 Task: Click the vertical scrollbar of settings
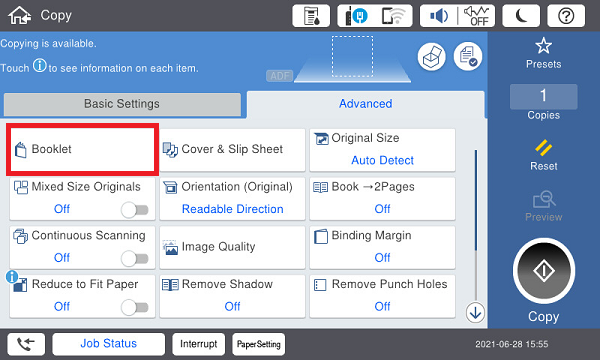click(476, 224)
